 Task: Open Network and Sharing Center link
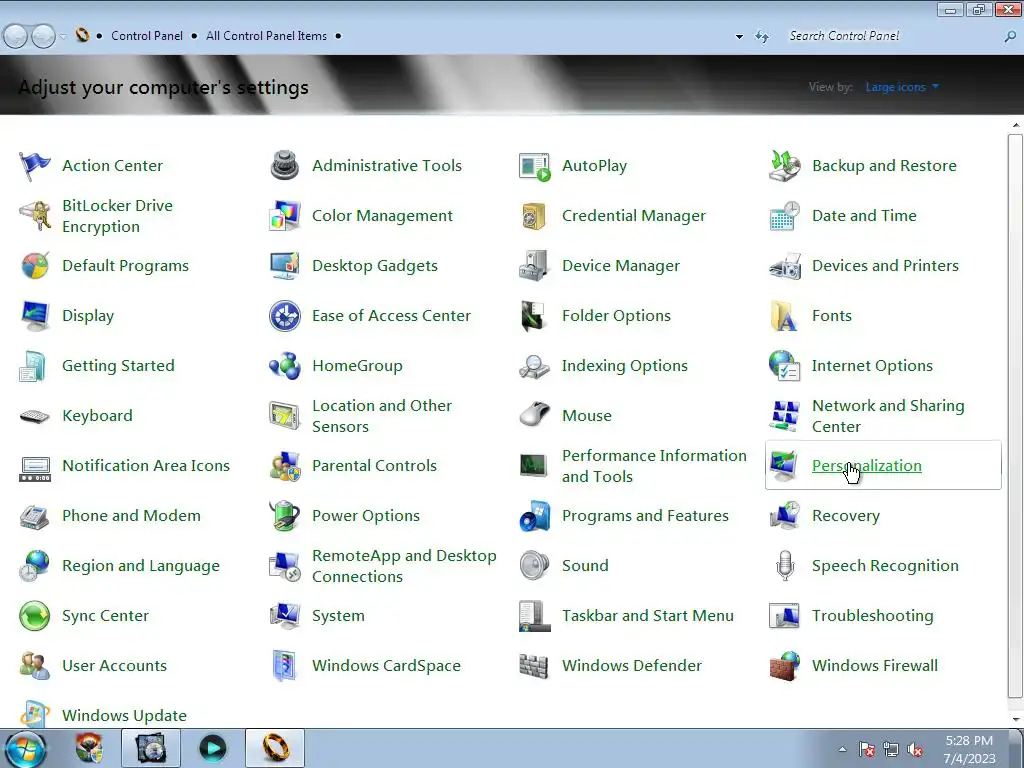click(x=888, y=416)
